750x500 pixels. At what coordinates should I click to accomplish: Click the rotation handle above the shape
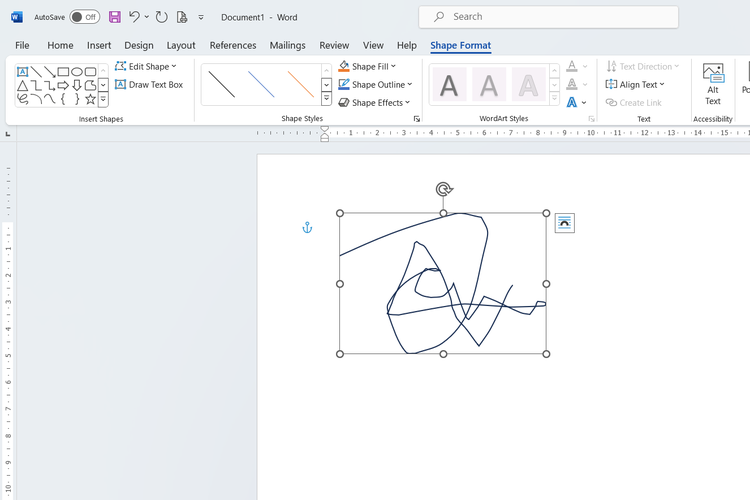pyautogui.click(x=444, y=189)
